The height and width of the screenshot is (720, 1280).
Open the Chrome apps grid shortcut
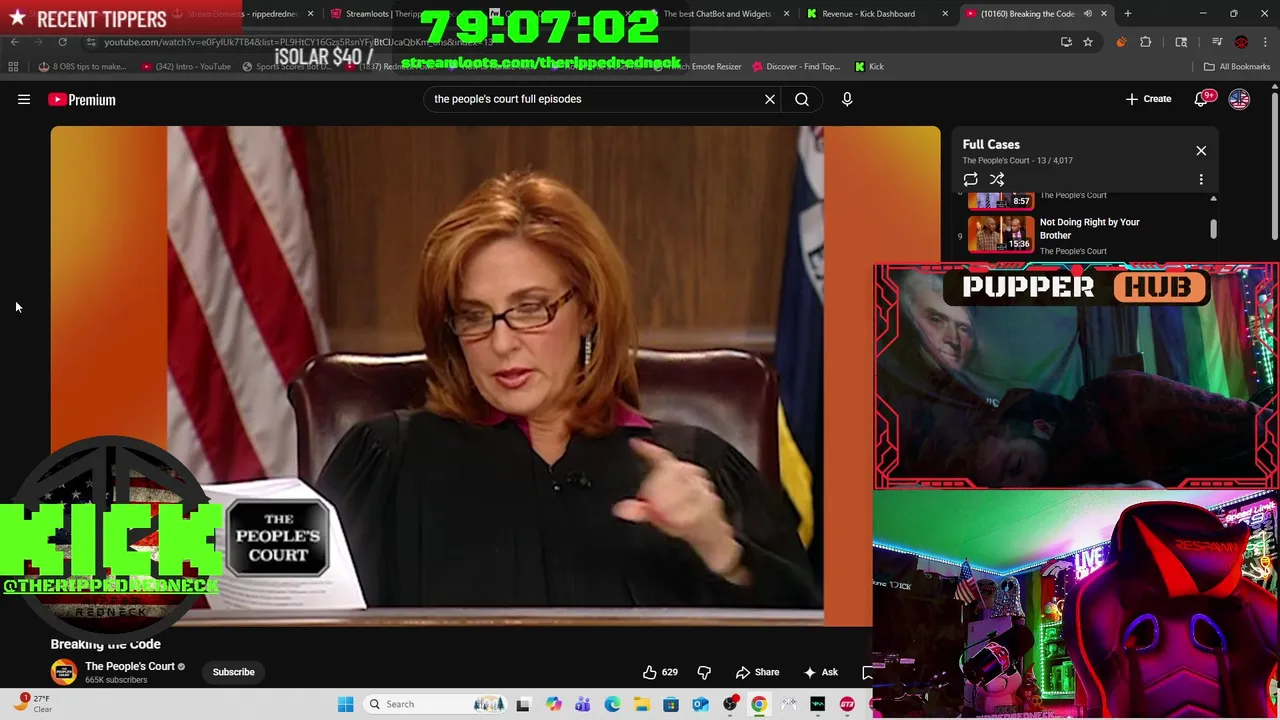click(x=13, y=66)
